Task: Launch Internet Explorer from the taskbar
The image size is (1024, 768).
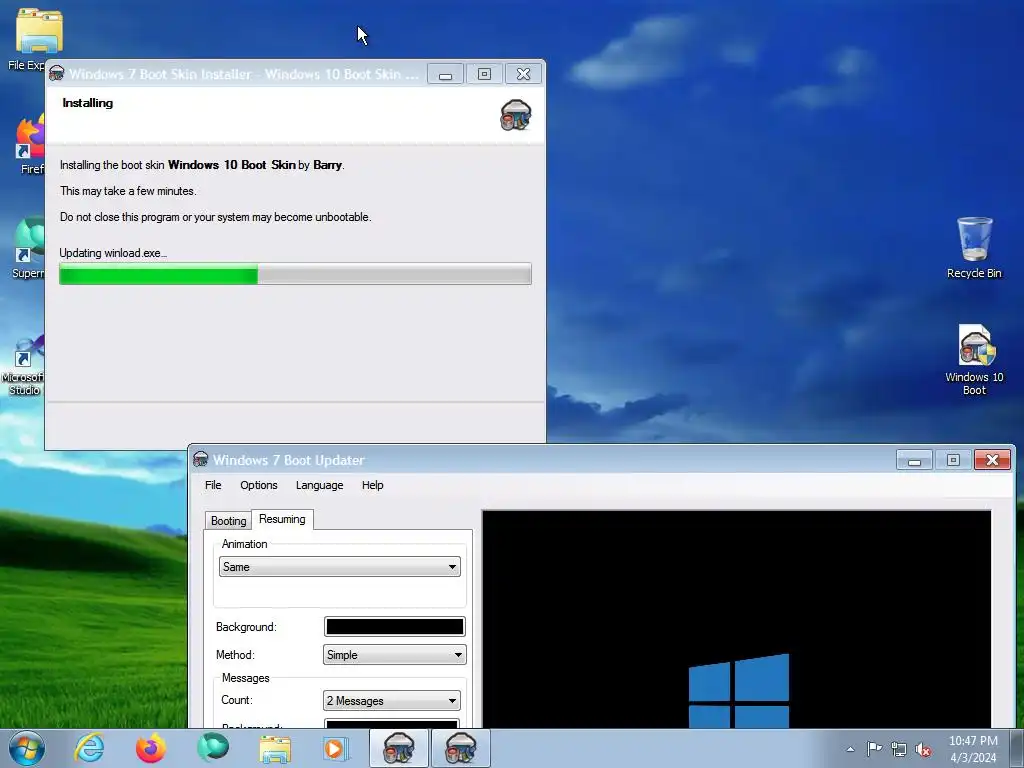Action: [x=89, y=748]
